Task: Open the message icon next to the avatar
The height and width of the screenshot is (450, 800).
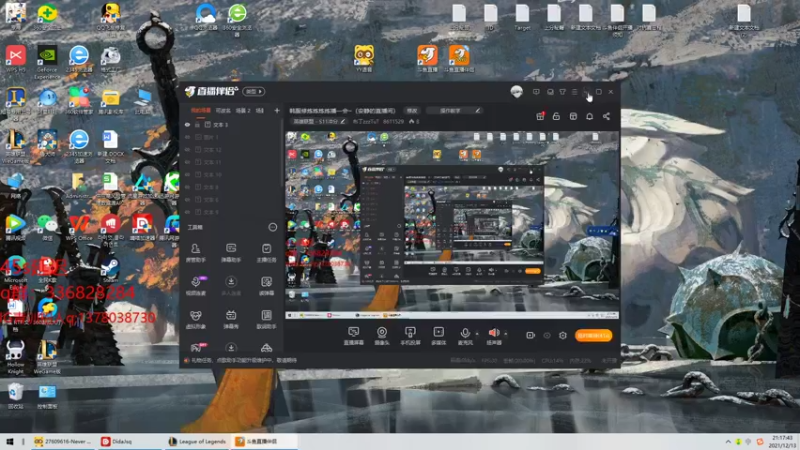Action: point(536,92)
